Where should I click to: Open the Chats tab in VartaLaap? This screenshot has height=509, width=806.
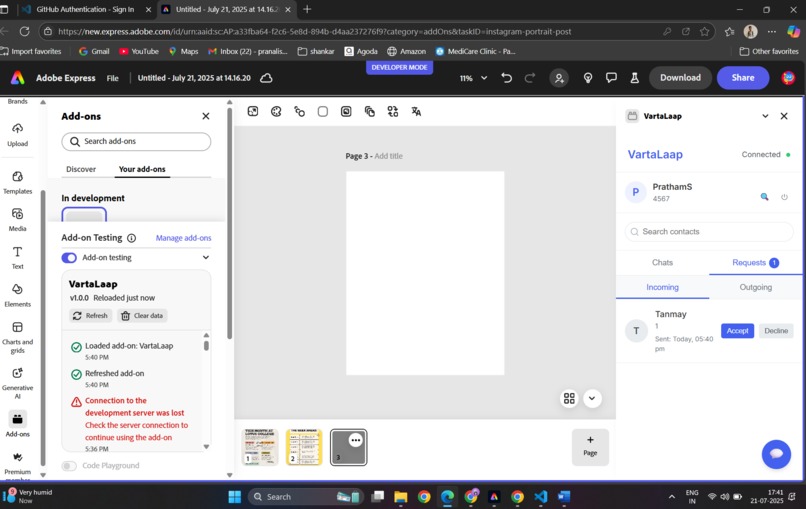point(663,262)
